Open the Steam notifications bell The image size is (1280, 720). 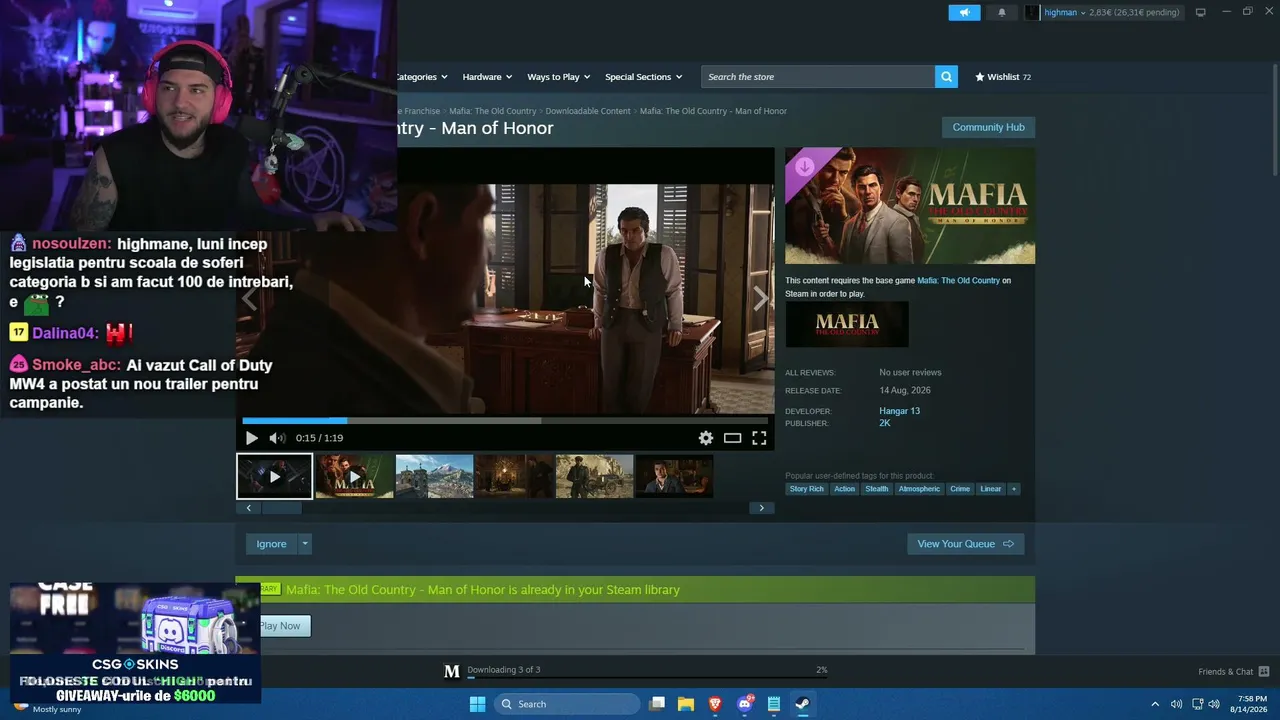[1002, 12]
